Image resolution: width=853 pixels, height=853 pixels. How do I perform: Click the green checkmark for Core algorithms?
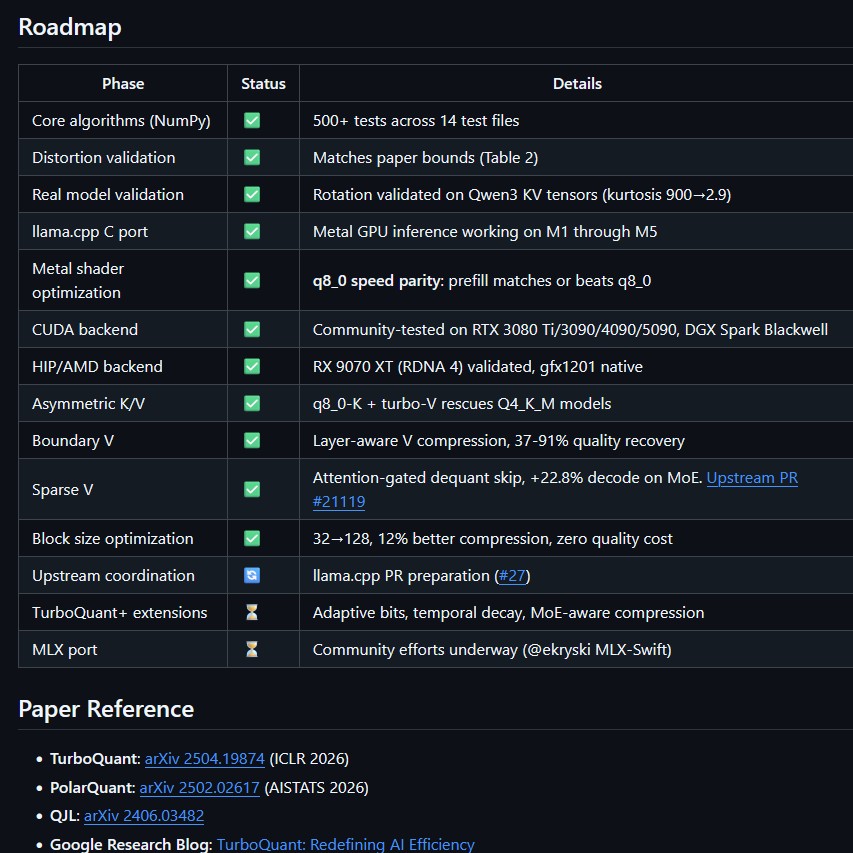(x=252, y=120)
